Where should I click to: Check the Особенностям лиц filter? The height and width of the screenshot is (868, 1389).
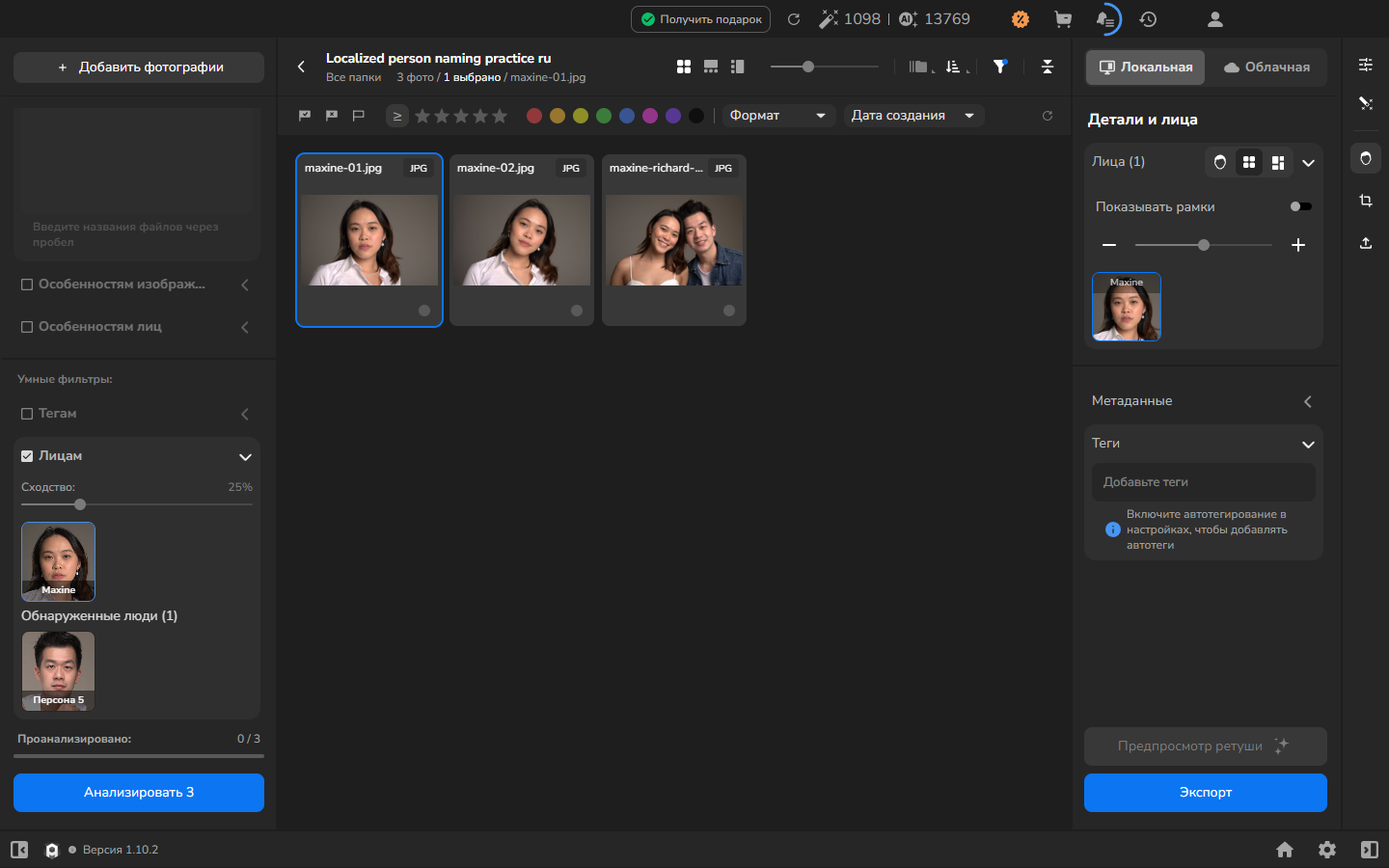(x=27, y=327)
